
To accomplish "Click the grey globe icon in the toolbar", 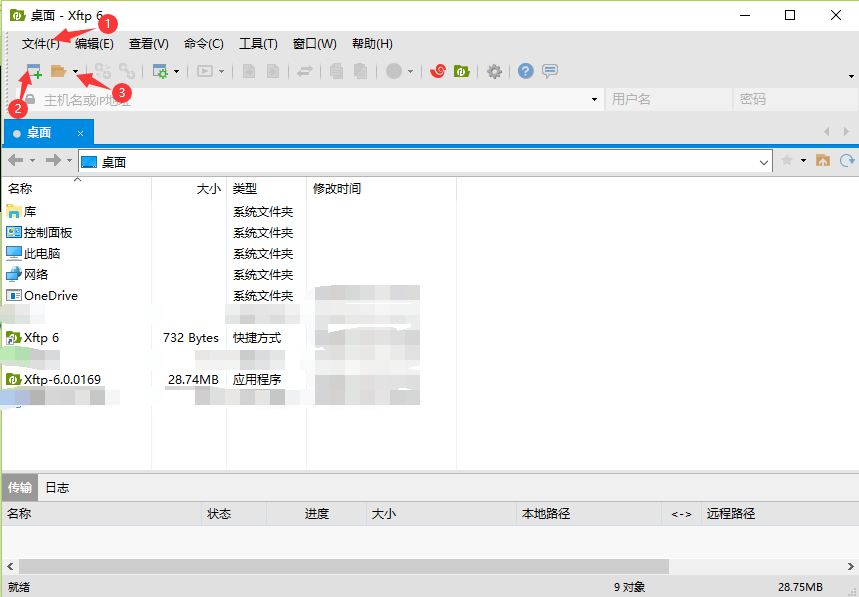I will point(394,71).
